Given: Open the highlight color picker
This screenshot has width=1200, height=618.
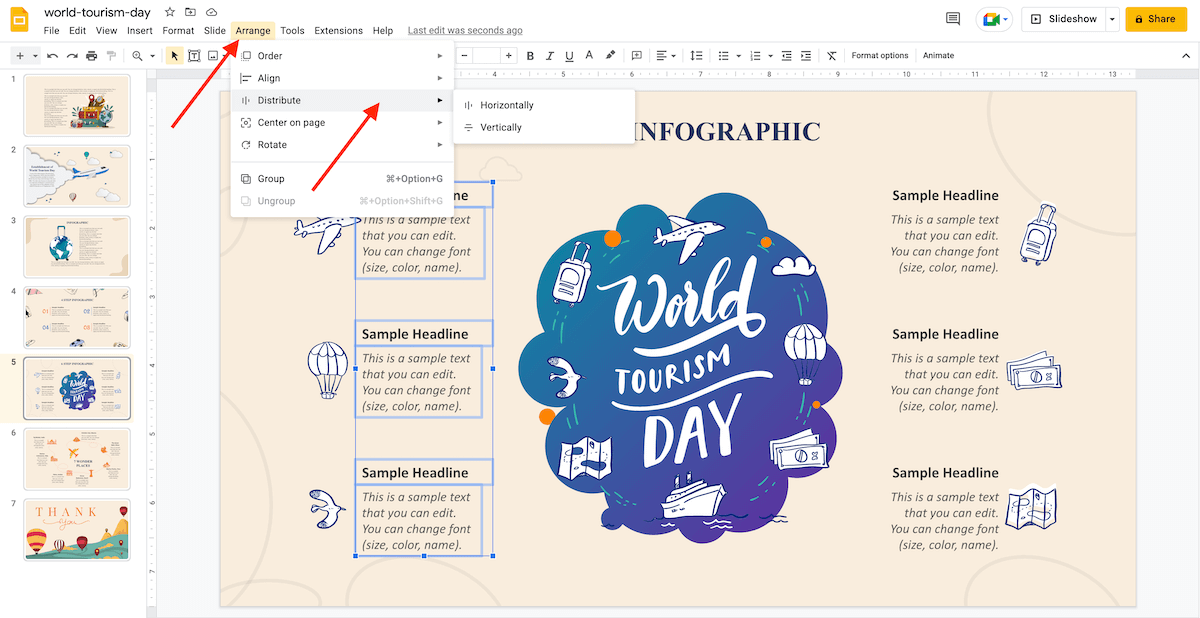Looking at the screenshot, I should tap(610, 56).
